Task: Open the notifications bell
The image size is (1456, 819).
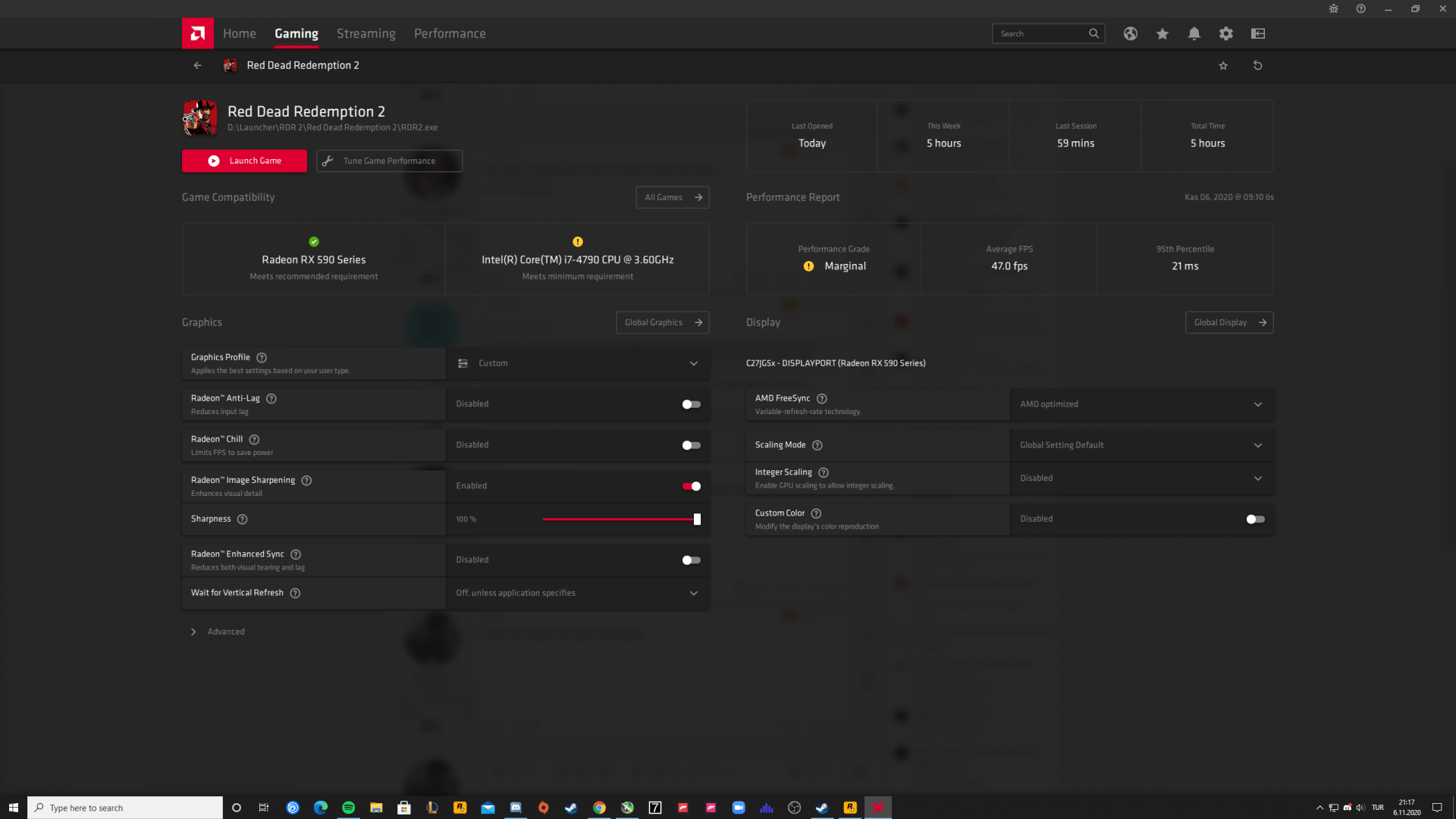Action: [1194, 33]
